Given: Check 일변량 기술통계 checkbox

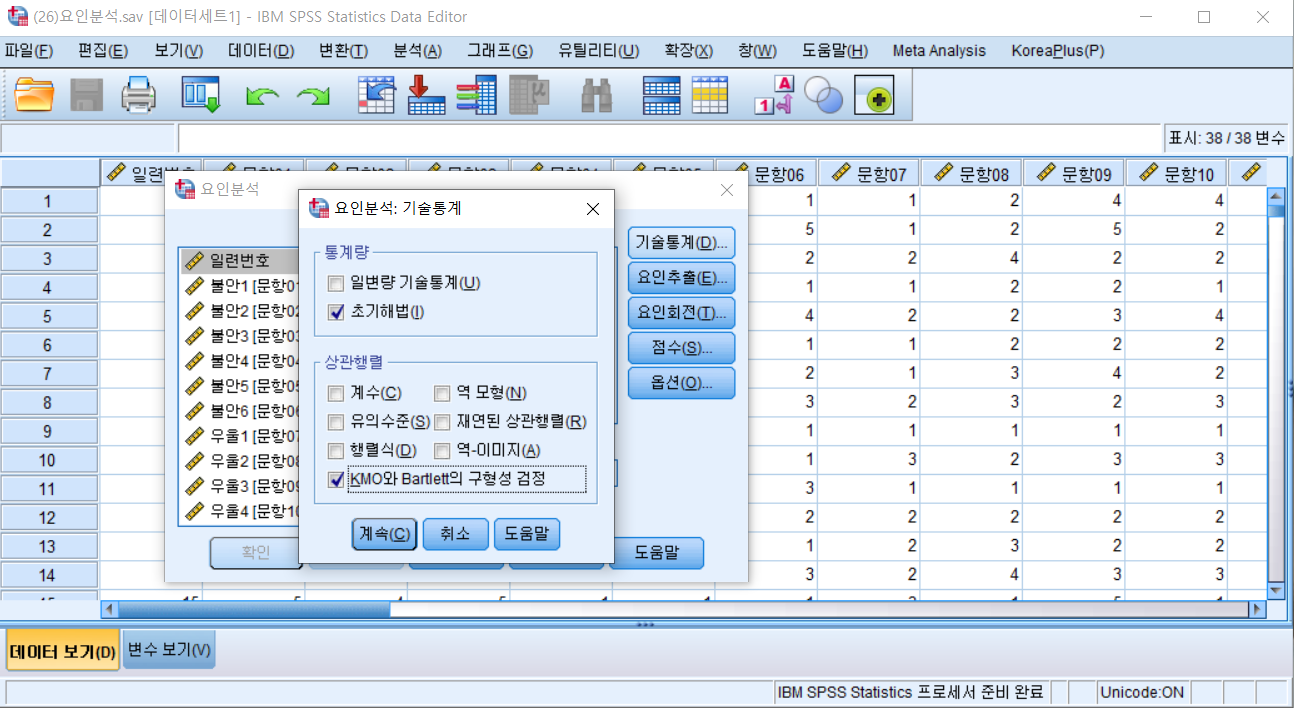Looking at the screenshot, I should (x=336, y=283).
